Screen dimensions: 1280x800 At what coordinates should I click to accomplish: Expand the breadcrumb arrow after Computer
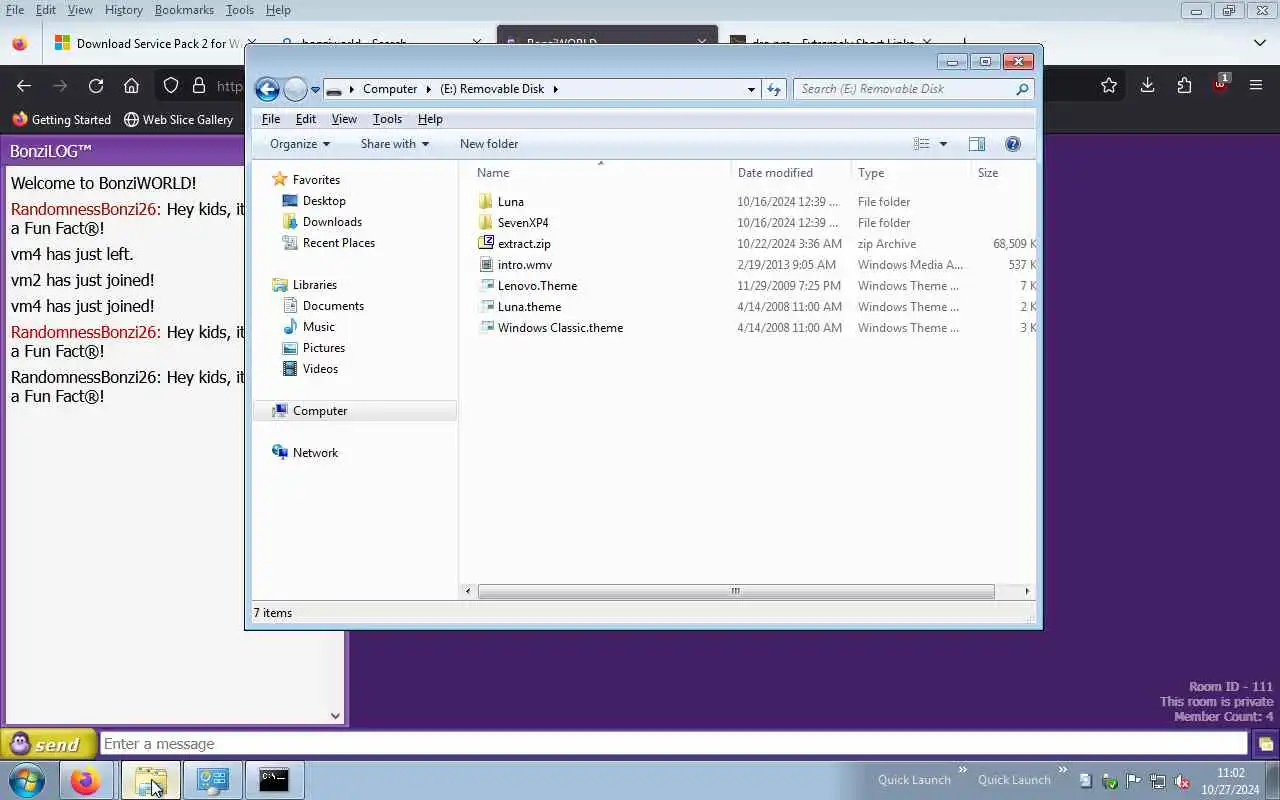[x=429, y=89]
